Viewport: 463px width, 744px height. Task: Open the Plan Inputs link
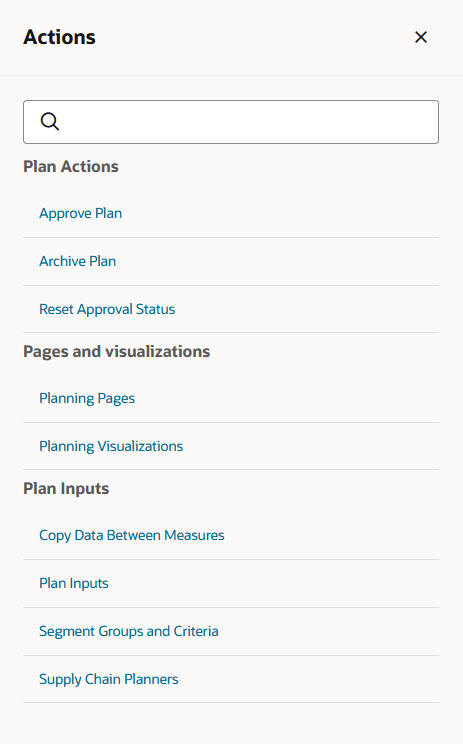pos(74,584)
